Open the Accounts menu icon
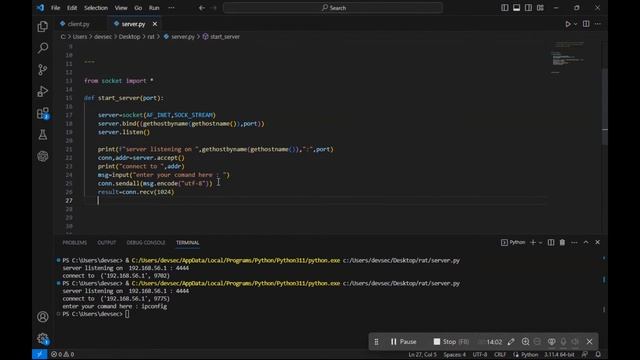 42,317
